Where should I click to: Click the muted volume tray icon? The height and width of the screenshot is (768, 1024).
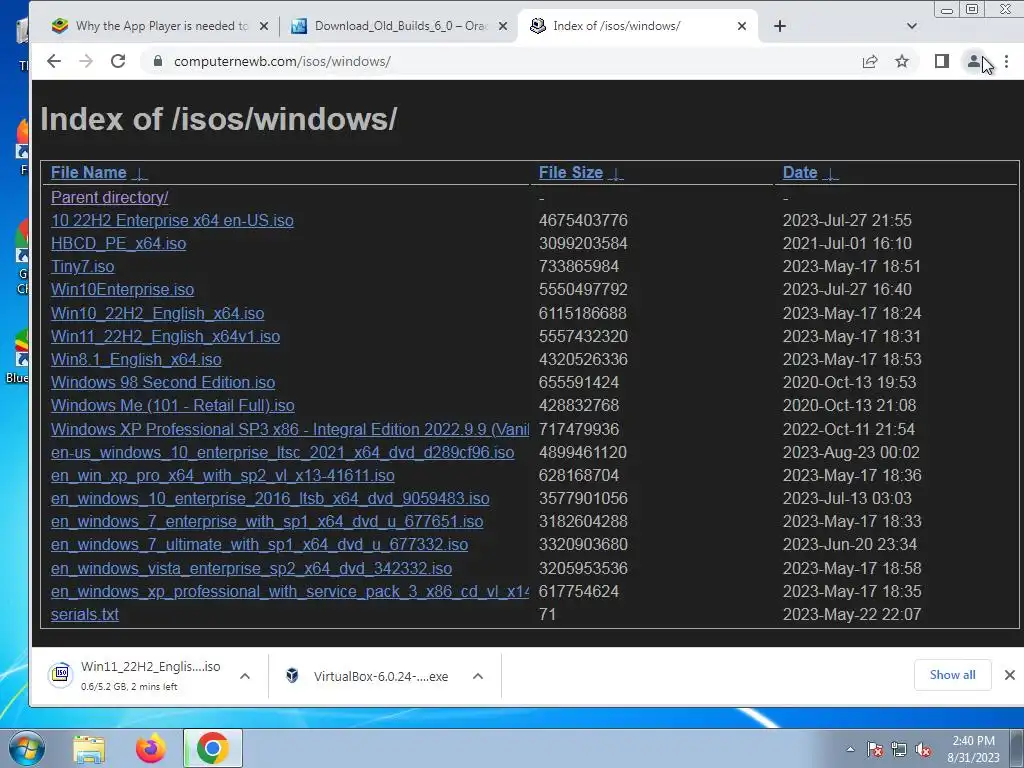[x=923, y=749]
